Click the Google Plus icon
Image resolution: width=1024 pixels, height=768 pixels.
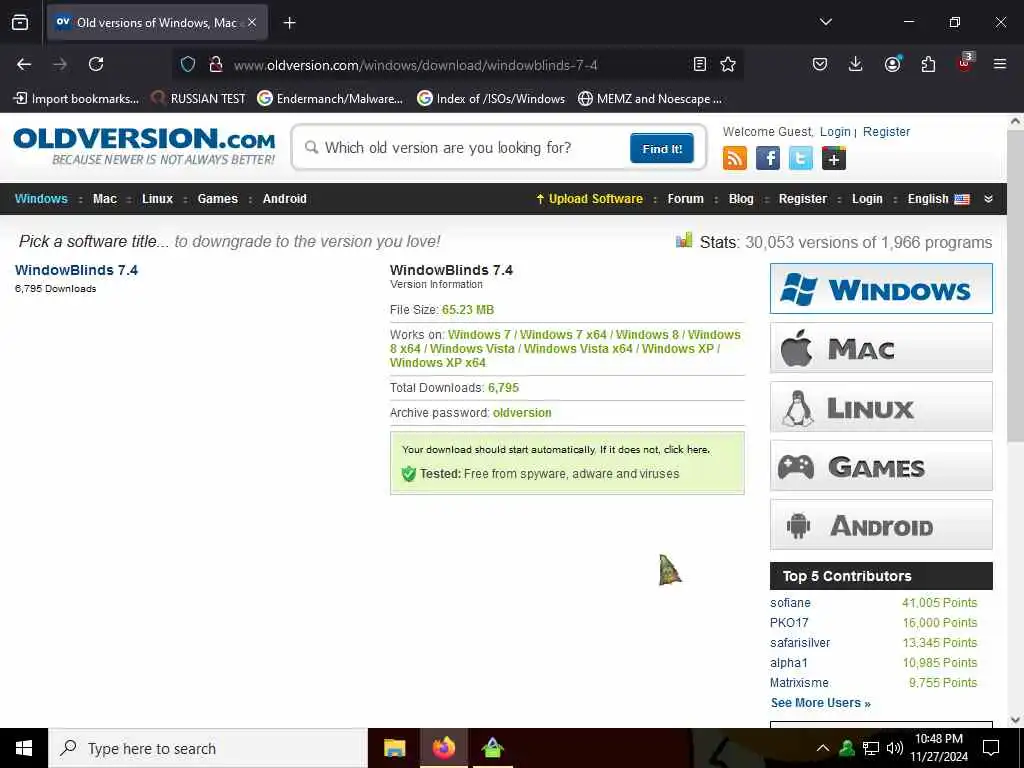pyautogui.click(x=834, y=158)
